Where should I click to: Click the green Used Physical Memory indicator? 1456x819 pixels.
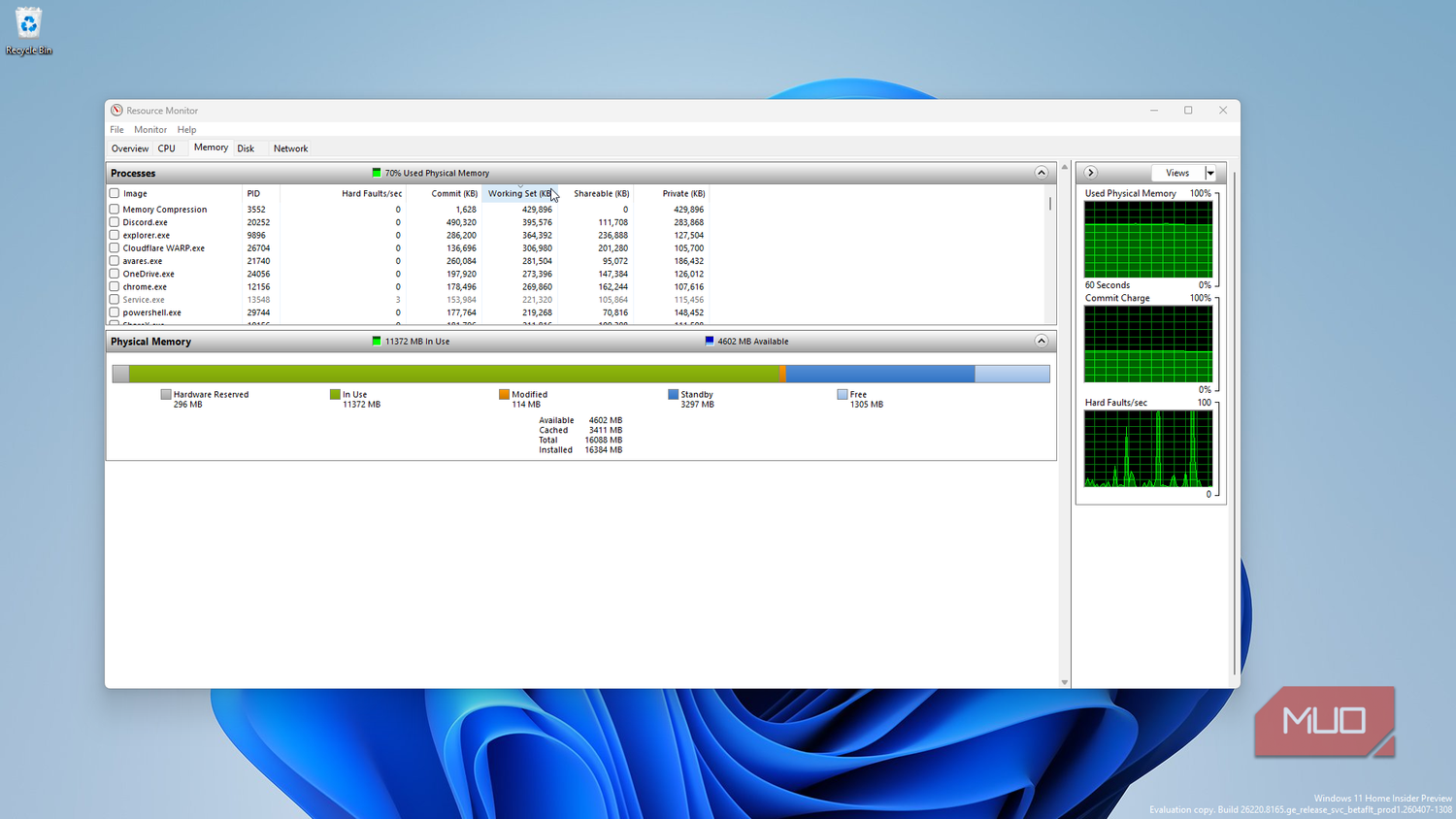tap(377, 173)
